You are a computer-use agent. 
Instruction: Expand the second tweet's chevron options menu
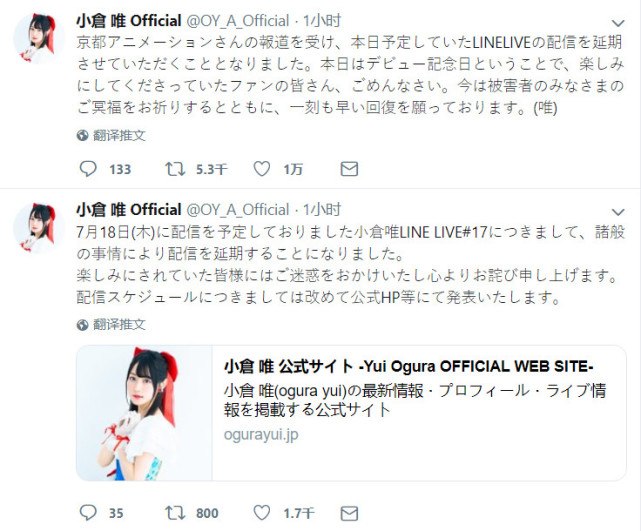(618, 212)
